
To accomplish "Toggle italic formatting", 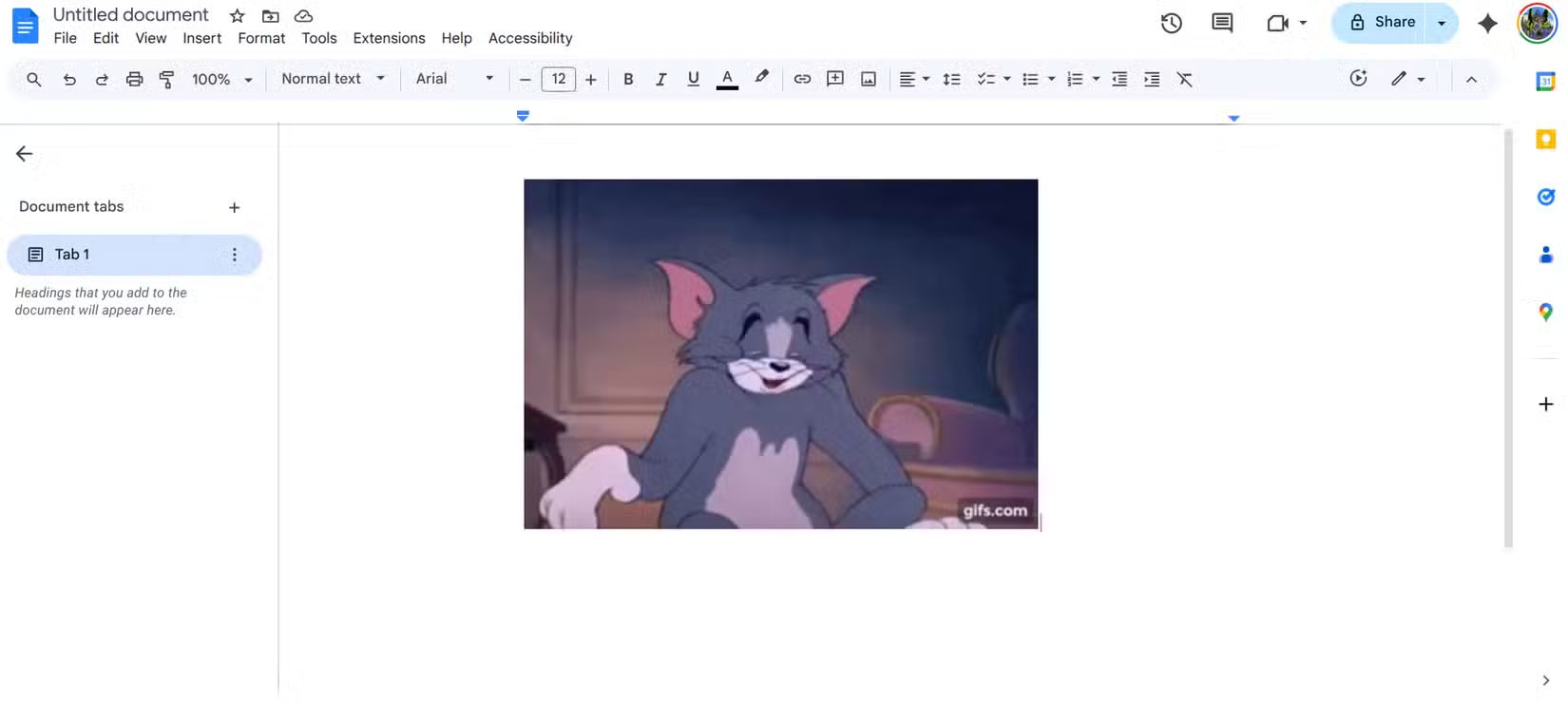I will point(660,79).
